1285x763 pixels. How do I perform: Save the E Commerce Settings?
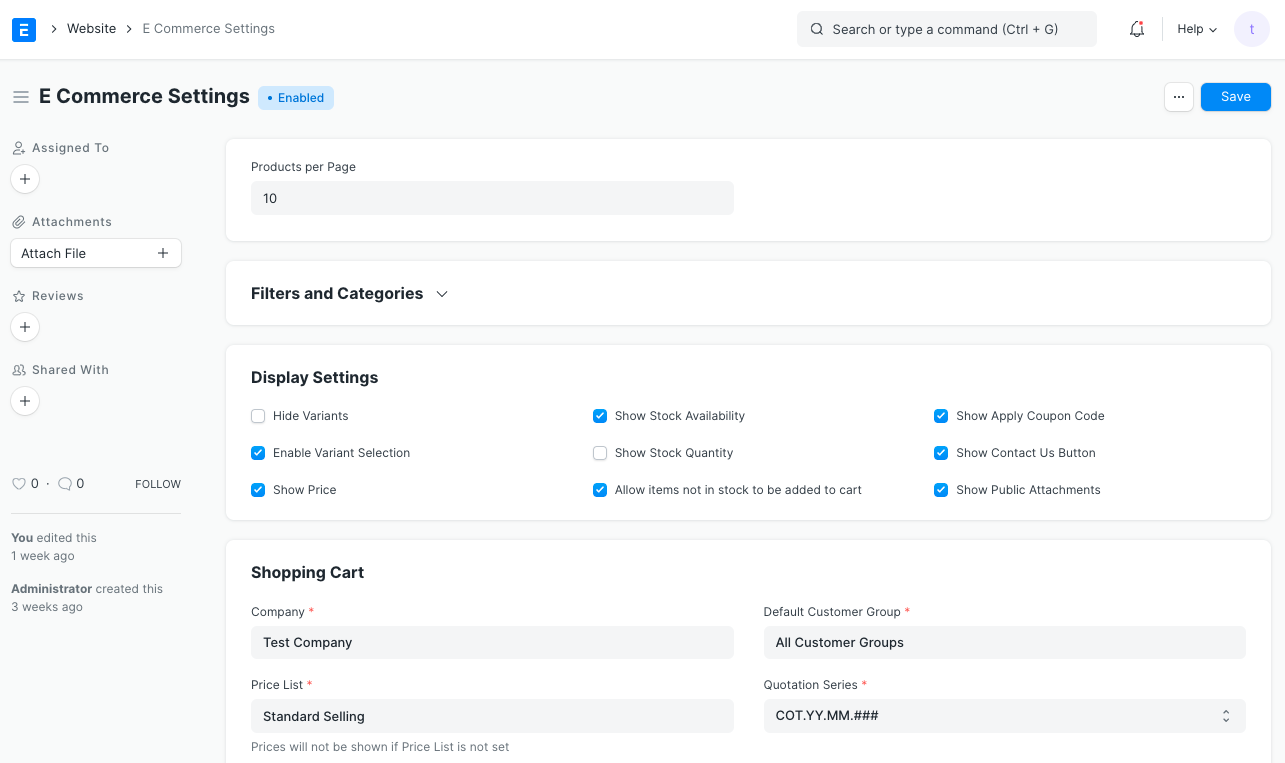point(1235,96)
